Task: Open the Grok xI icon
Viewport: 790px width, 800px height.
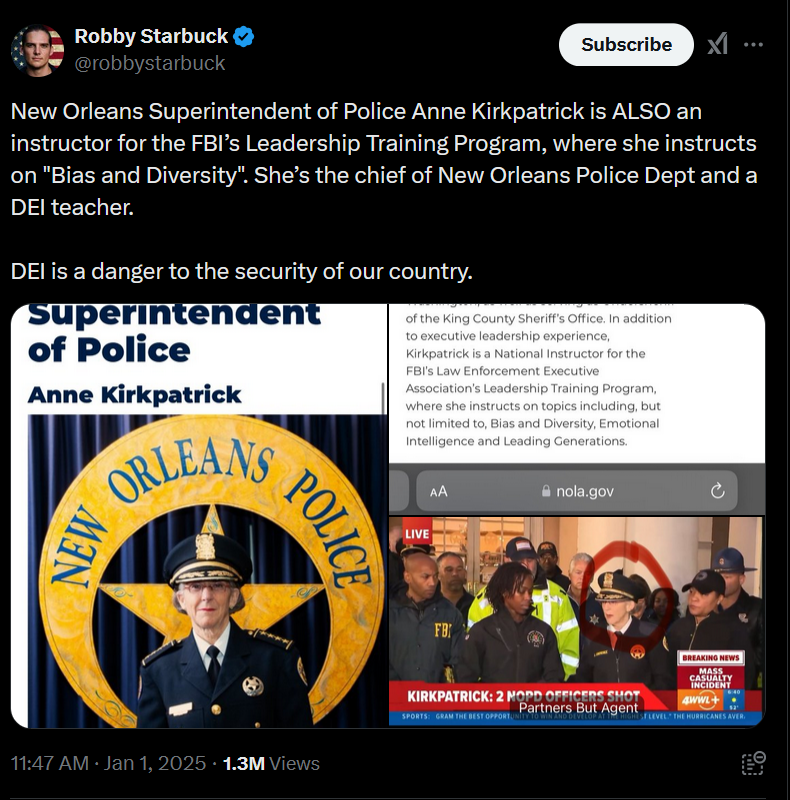Action: tap(718, 44)
